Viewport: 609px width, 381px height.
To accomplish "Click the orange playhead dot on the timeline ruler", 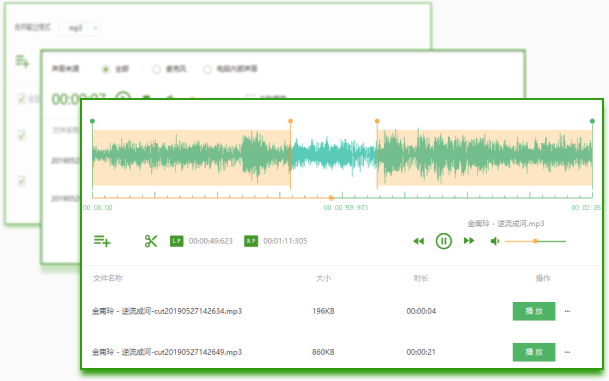I will click(331, 198).
